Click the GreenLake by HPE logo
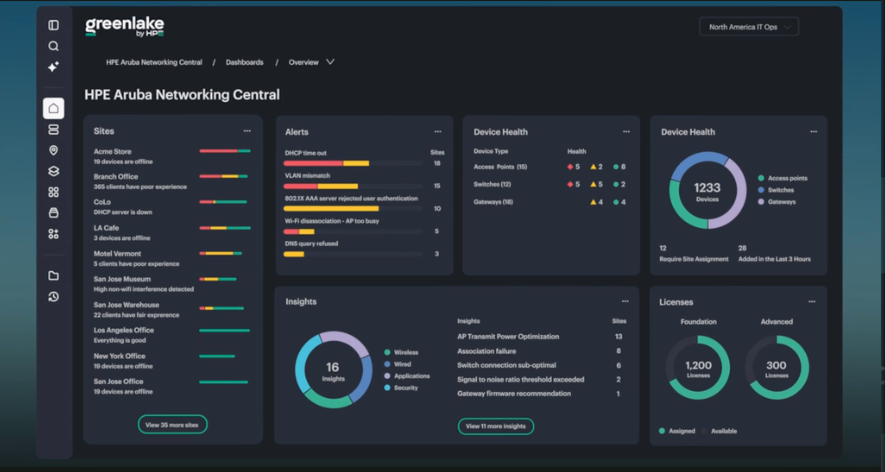Viewport: 885px width, 472px height. [125, 27]
